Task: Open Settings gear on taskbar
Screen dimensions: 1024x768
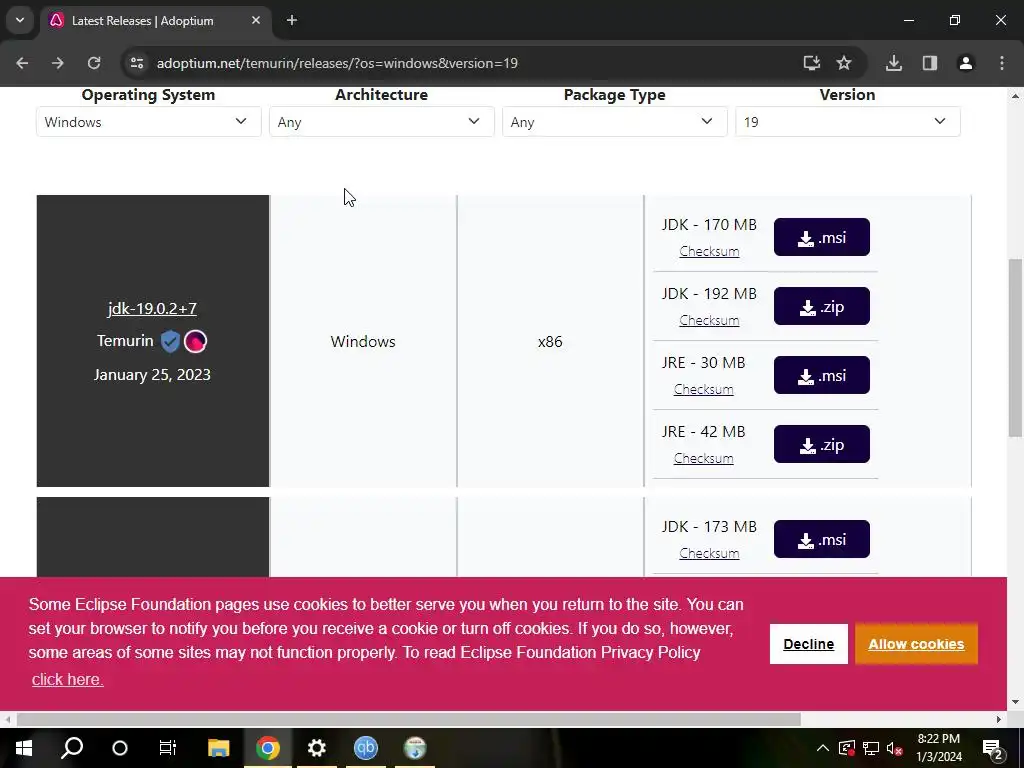Action: (317, 748)
